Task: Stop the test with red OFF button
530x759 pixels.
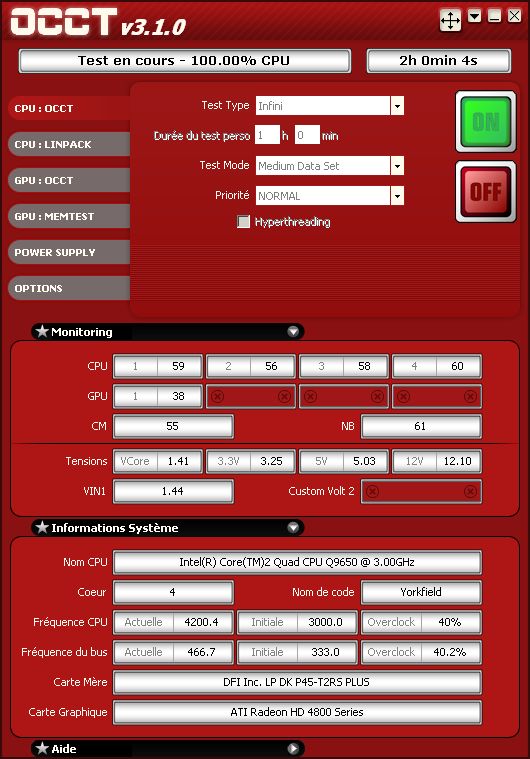Action: [x=486, y=192]
